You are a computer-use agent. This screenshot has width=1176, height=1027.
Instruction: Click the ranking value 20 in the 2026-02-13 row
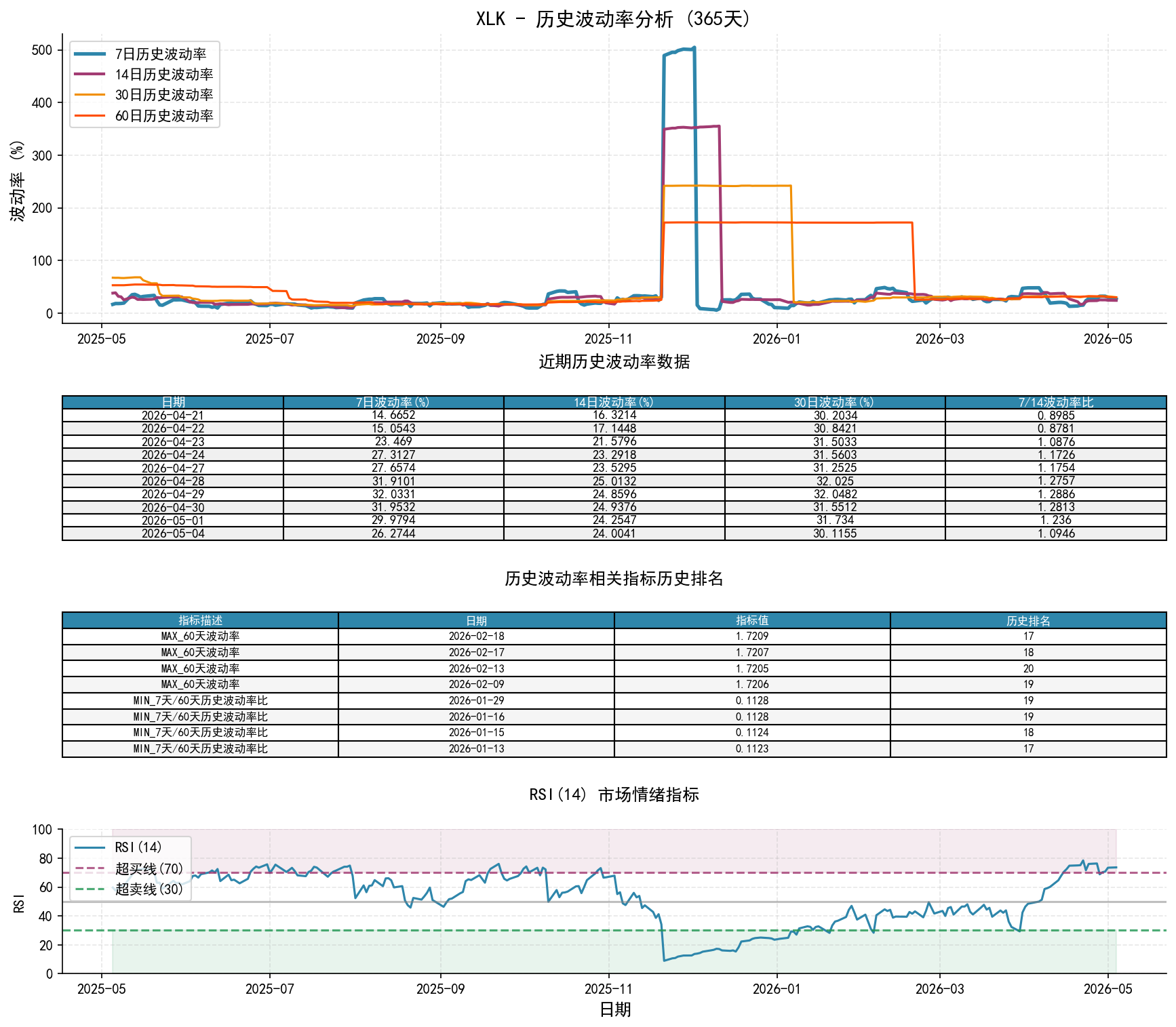[1028, 668]
